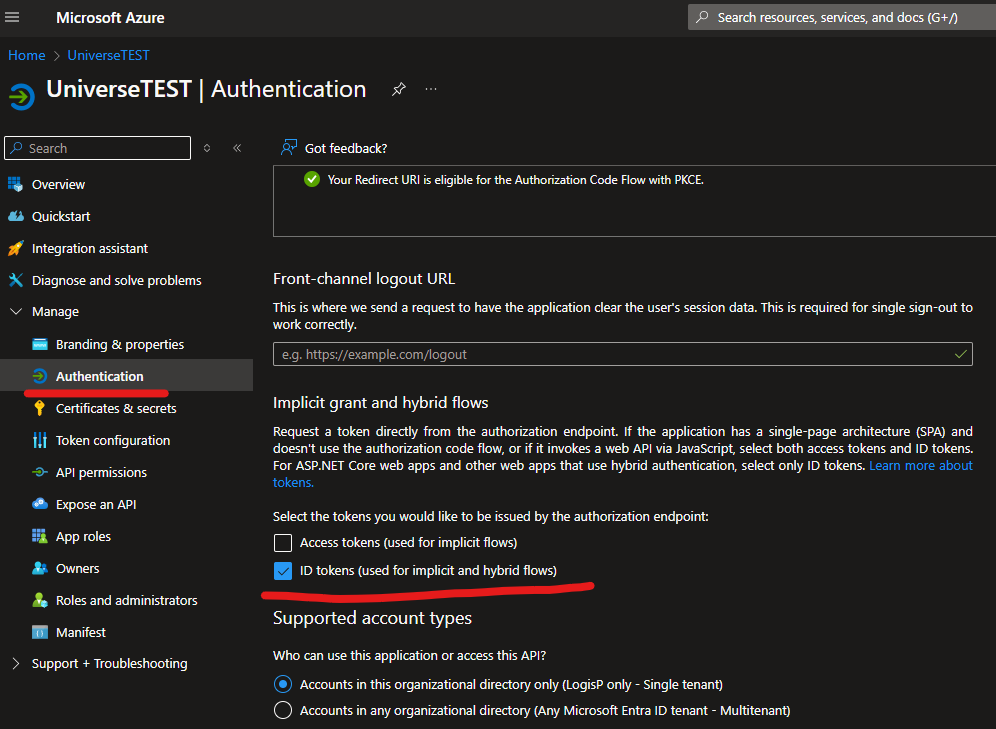996x729 pixels.
Task: Enable Access tokens for implicit flows
Action: [x=283, y=543]
